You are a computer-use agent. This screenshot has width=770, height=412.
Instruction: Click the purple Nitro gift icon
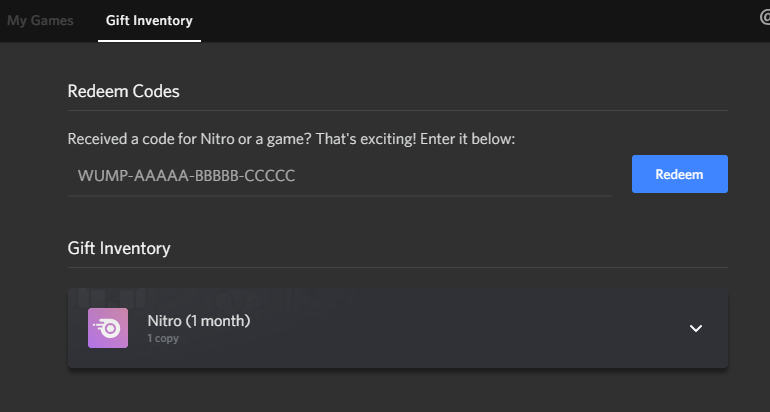tap(108, 328)
